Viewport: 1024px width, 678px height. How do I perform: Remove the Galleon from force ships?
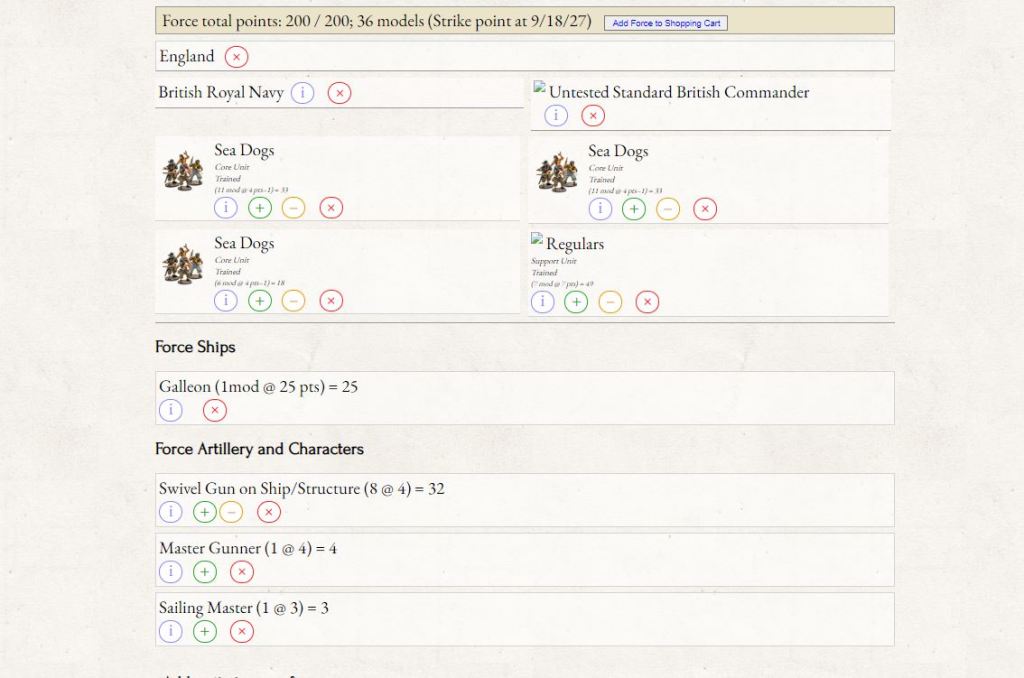(215, 410)
